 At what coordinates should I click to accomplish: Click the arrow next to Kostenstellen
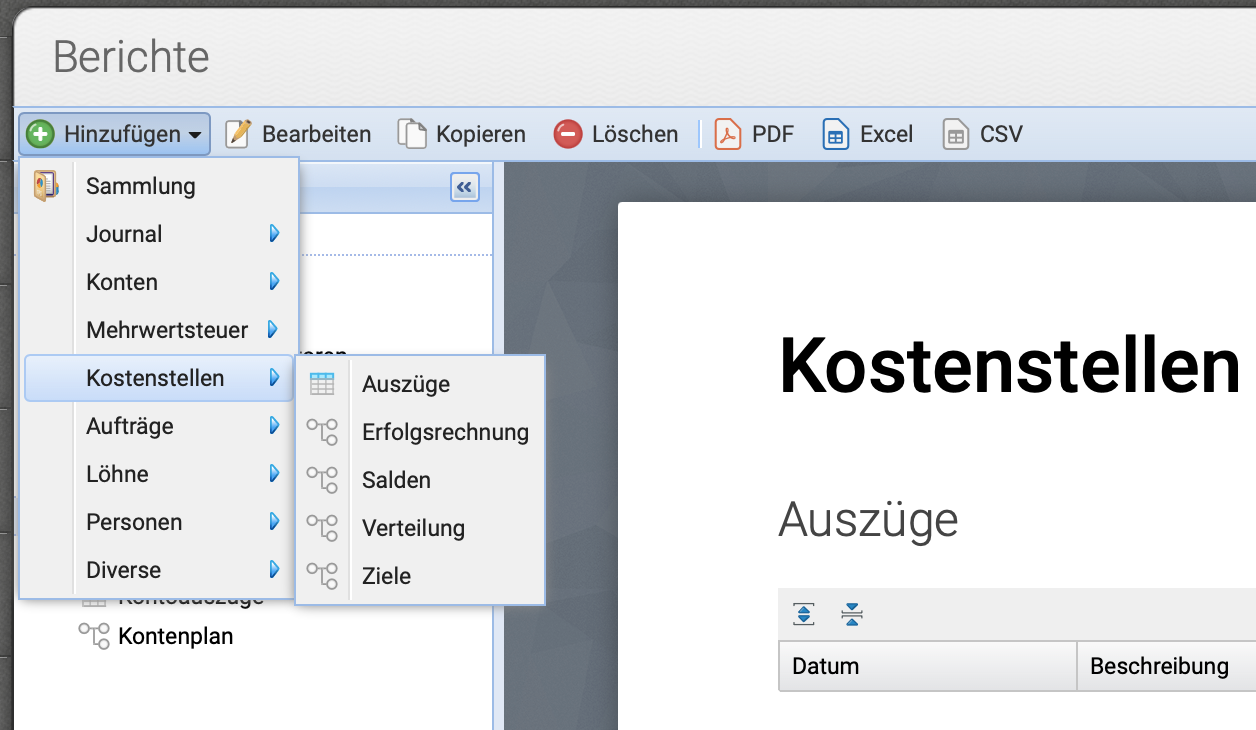coord(274,378)
